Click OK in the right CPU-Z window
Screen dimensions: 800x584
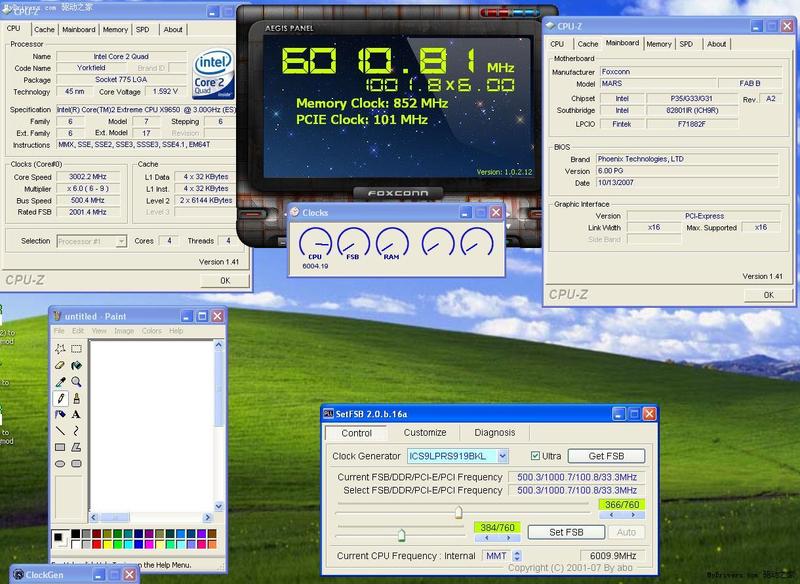768,295
